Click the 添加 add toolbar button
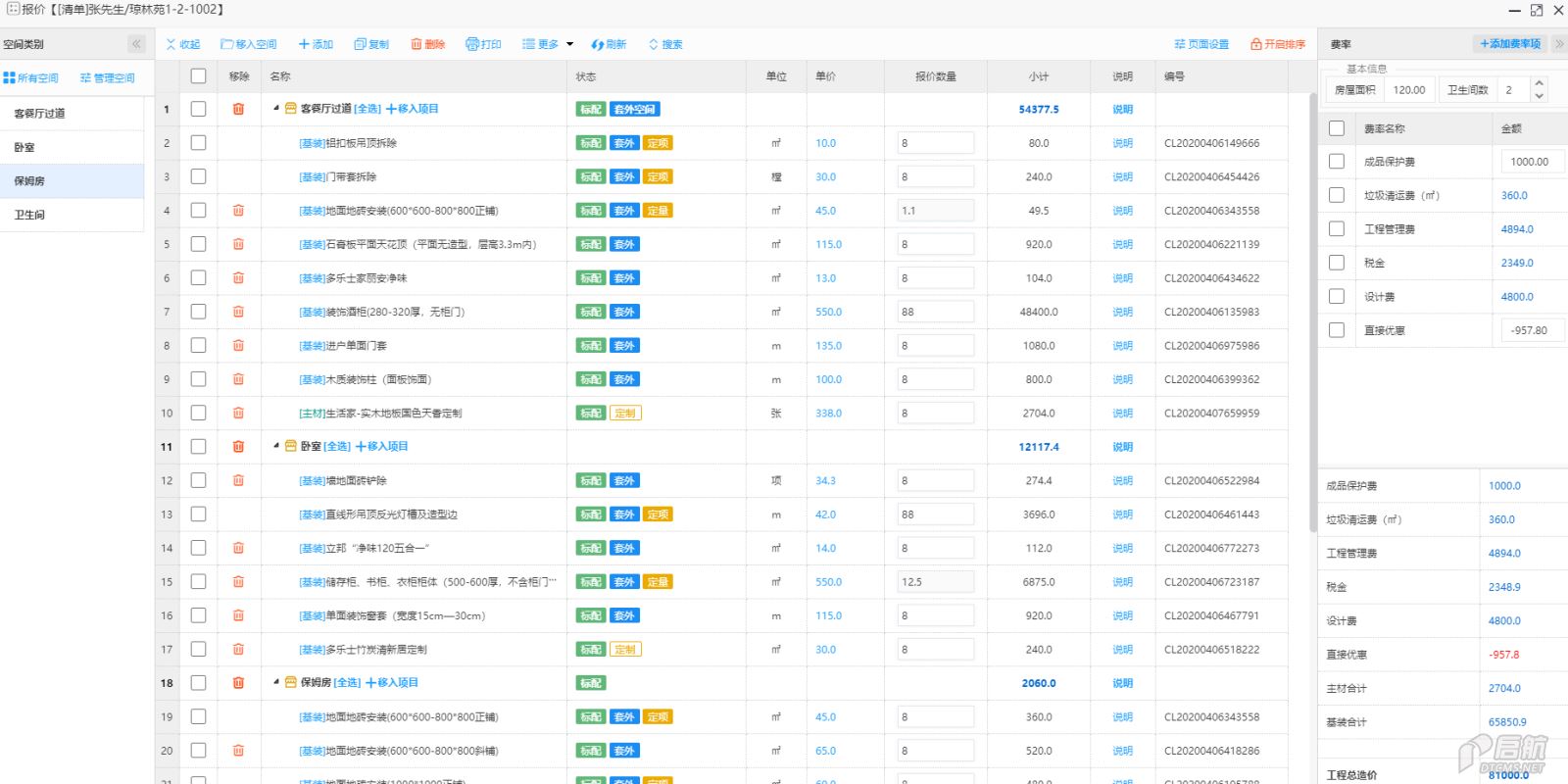Image resolution: width=1568 pixels, height=784 pixels. tap(316, 44)
